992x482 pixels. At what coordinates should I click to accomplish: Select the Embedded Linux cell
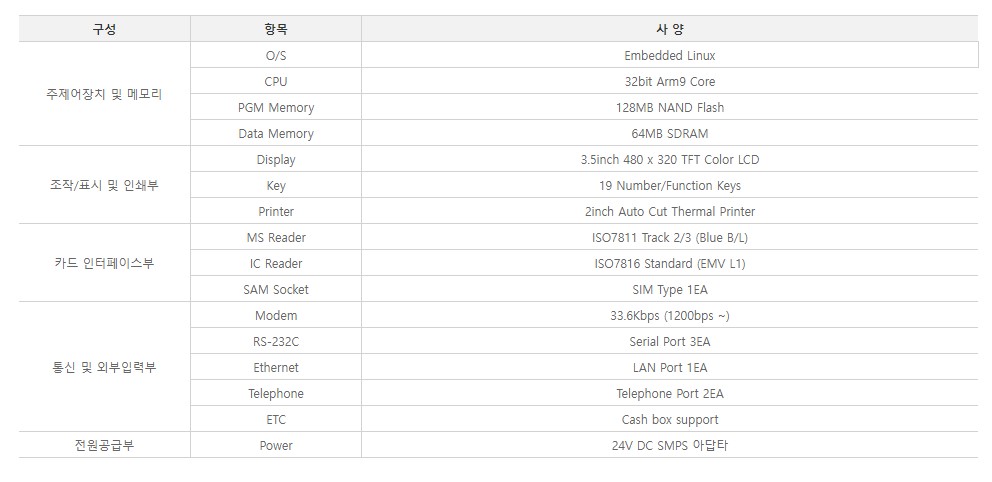pos(669,55)
